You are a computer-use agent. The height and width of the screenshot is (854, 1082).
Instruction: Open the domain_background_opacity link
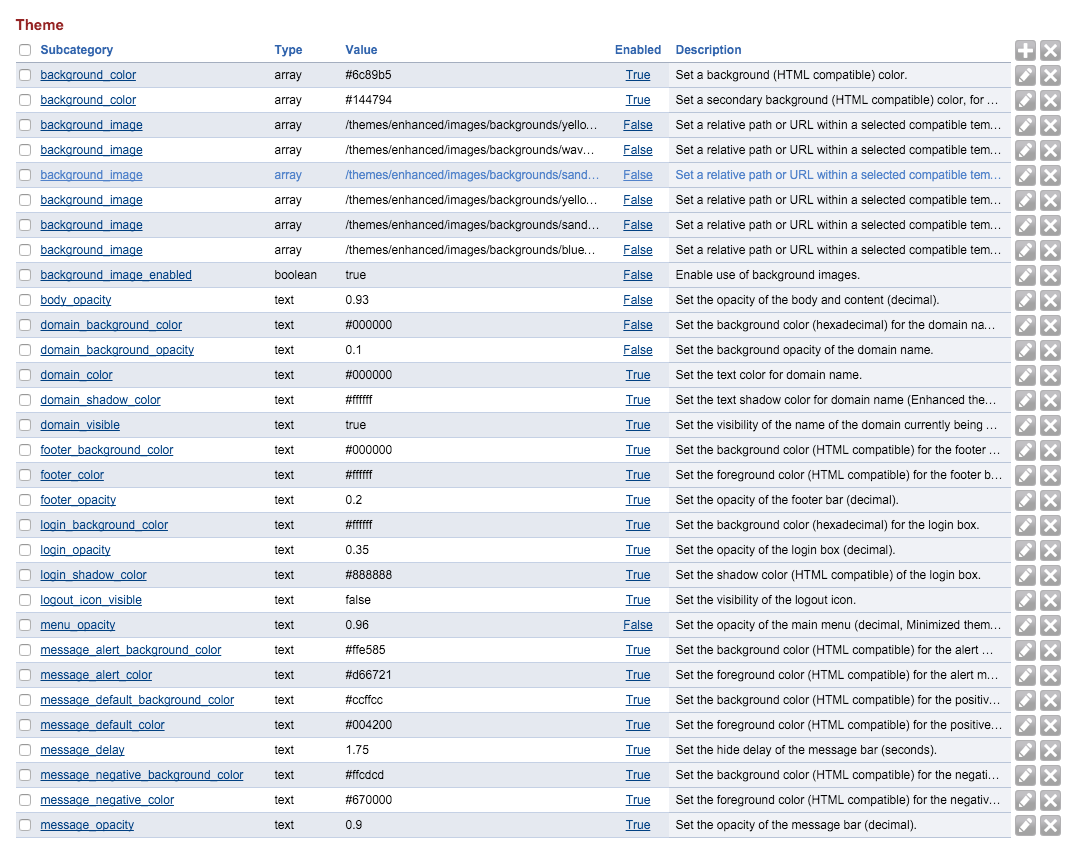[117, 350]
